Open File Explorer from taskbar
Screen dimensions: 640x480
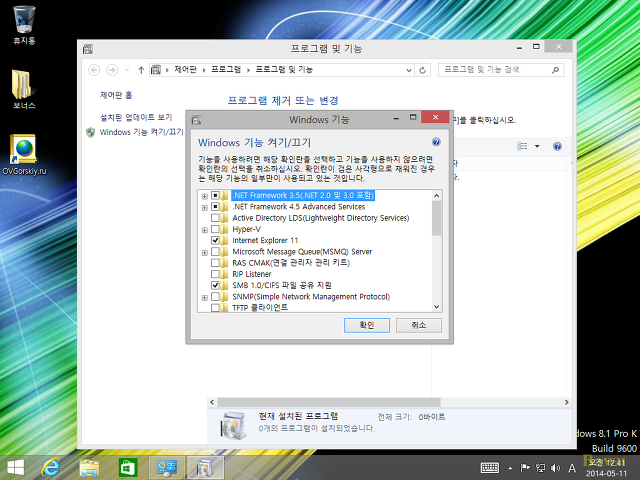pos(89,468)
